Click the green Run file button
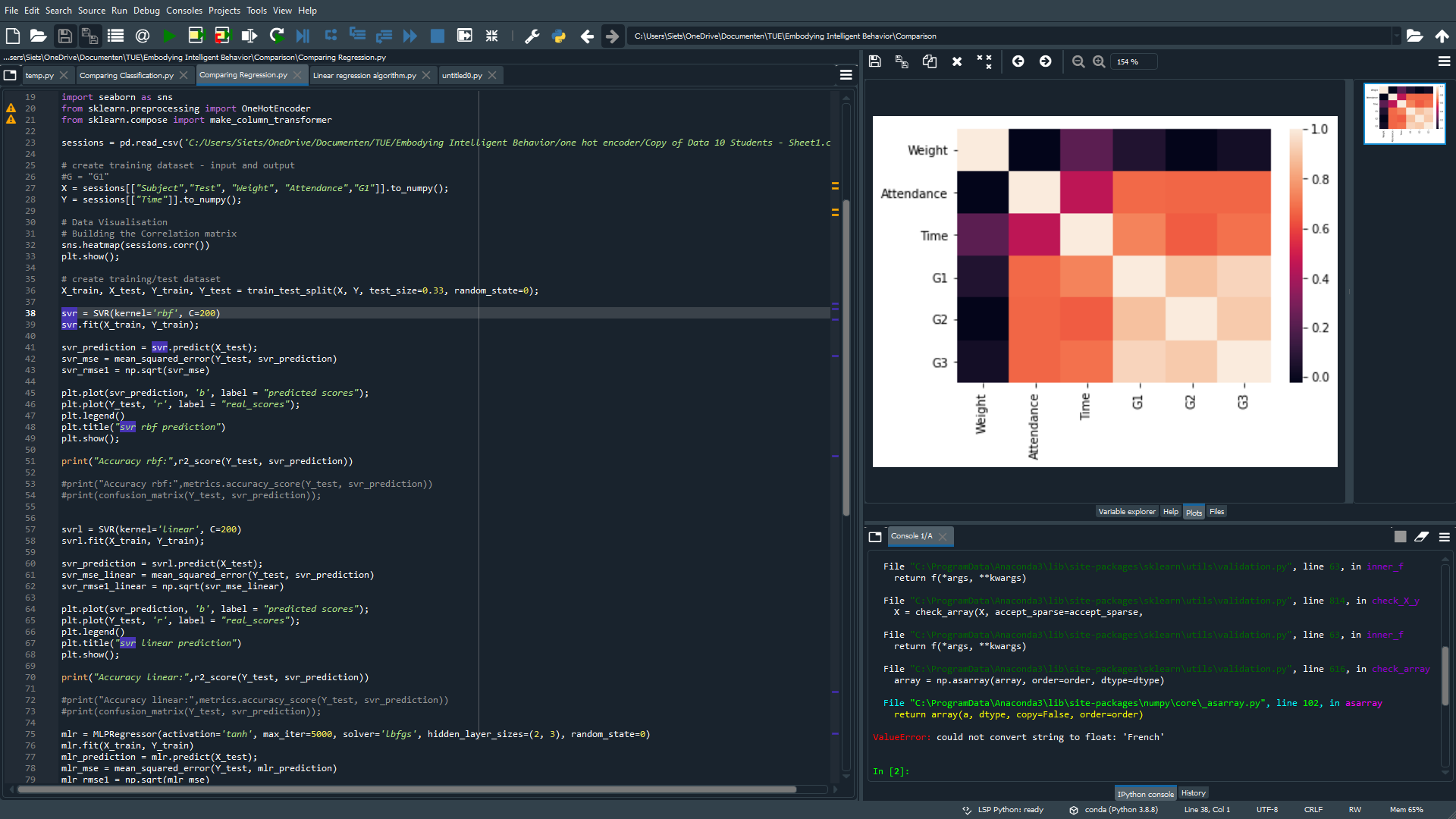1456x819 pixels. [x=169, y=36]
